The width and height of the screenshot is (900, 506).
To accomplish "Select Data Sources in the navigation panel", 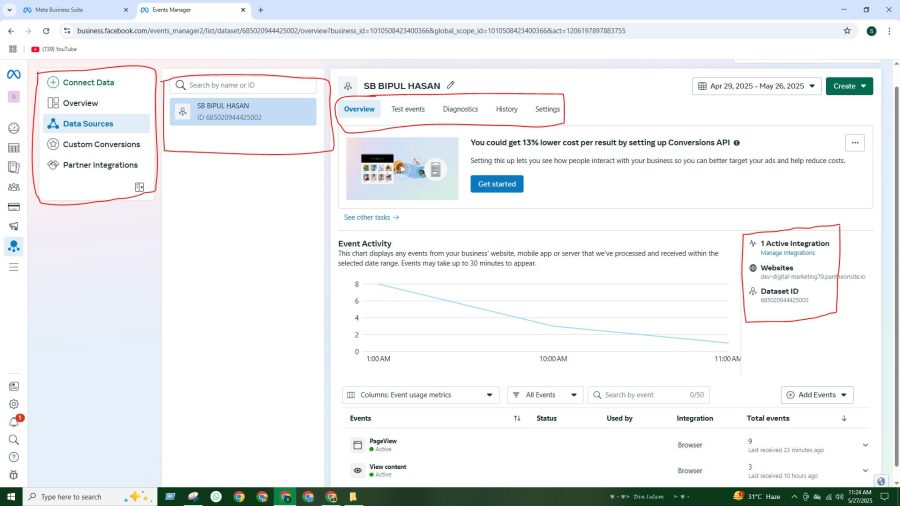I will coord(96,123).
